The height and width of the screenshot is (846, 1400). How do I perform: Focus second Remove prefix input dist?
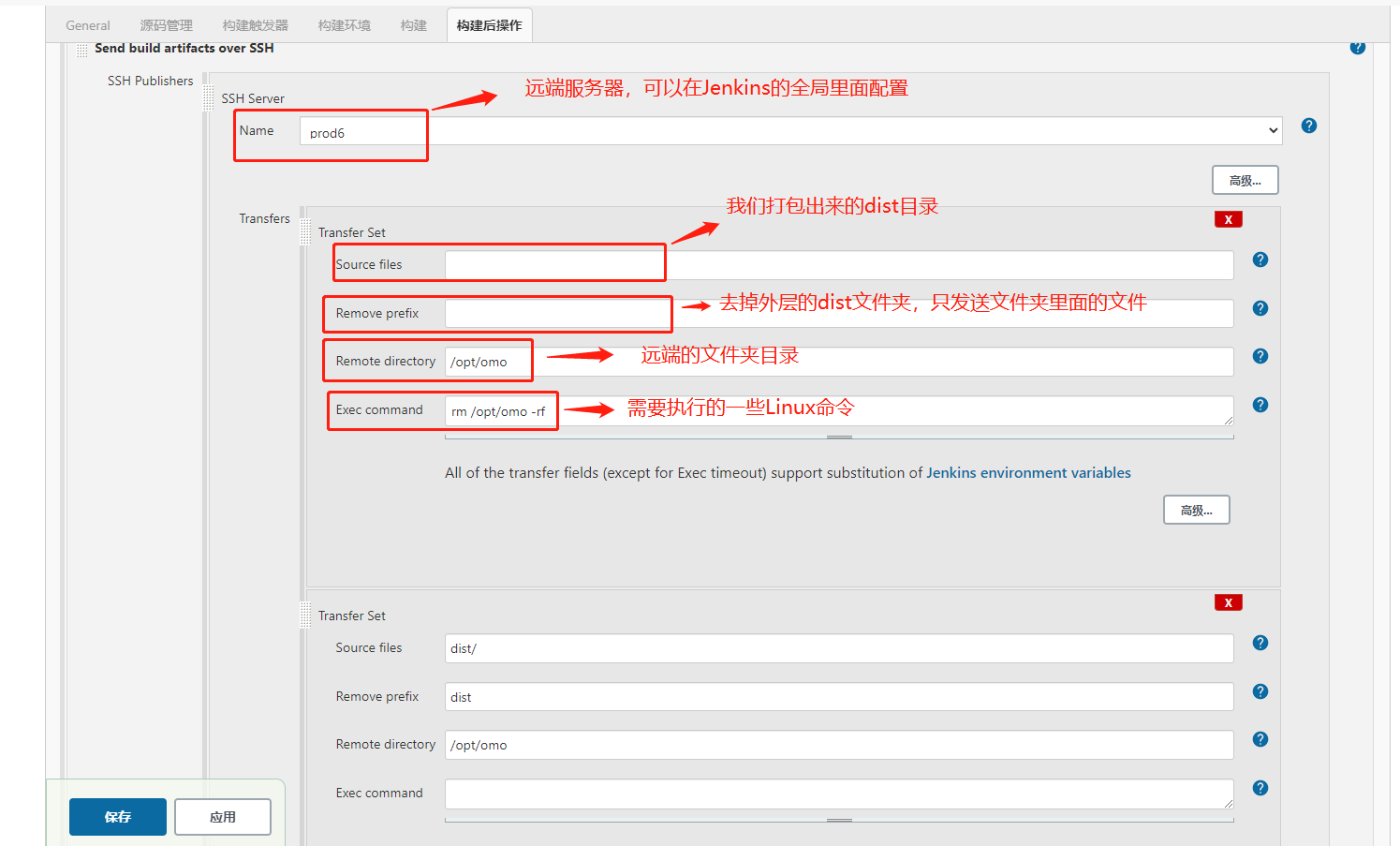coord(839,697)
